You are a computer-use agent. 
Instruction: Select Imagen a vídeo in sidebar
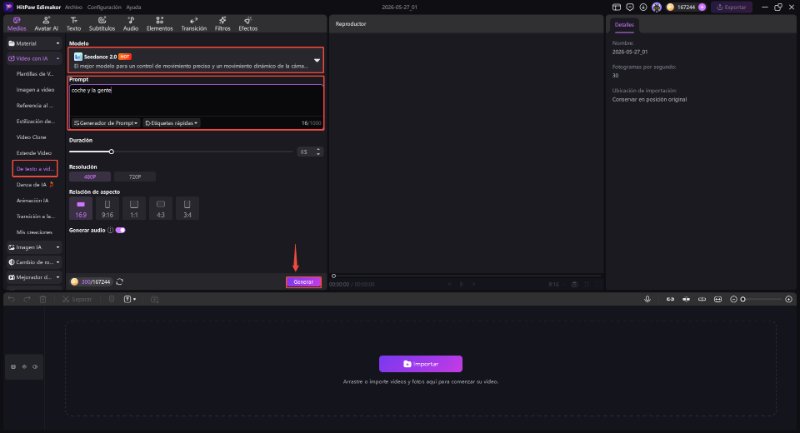[35, 90]
